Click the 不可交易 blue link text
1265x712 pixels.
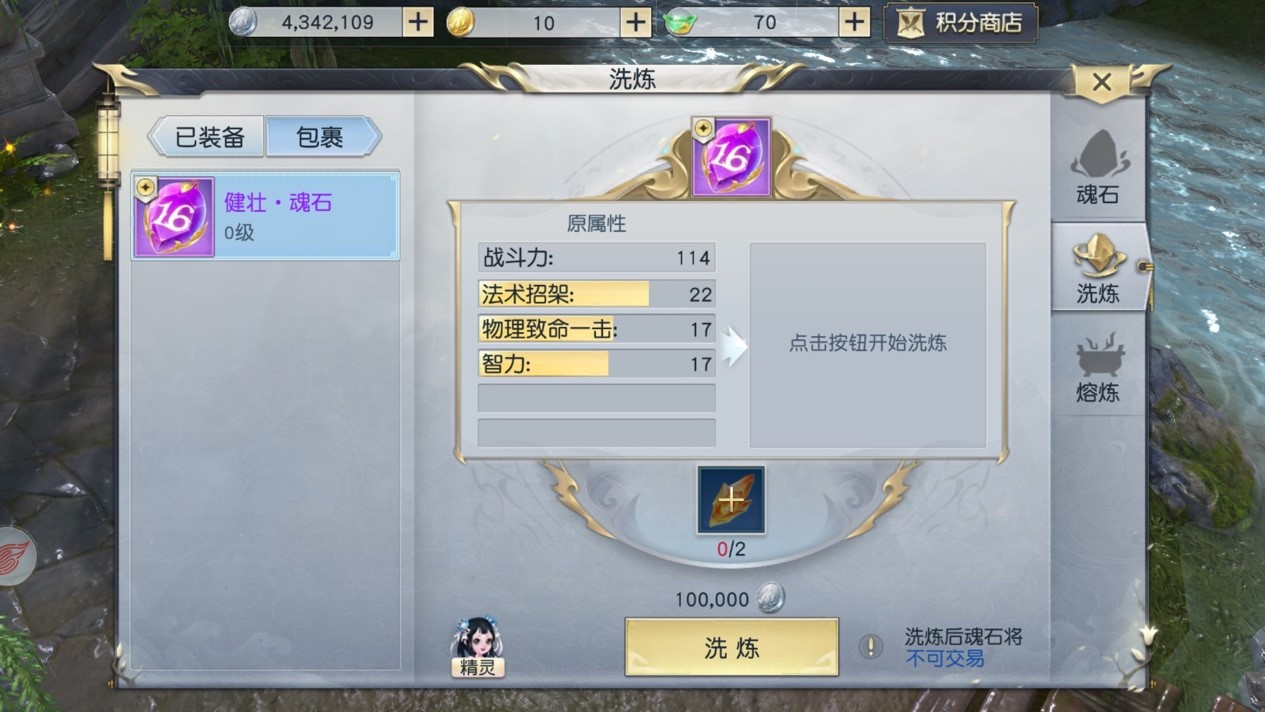pos(945,658)
